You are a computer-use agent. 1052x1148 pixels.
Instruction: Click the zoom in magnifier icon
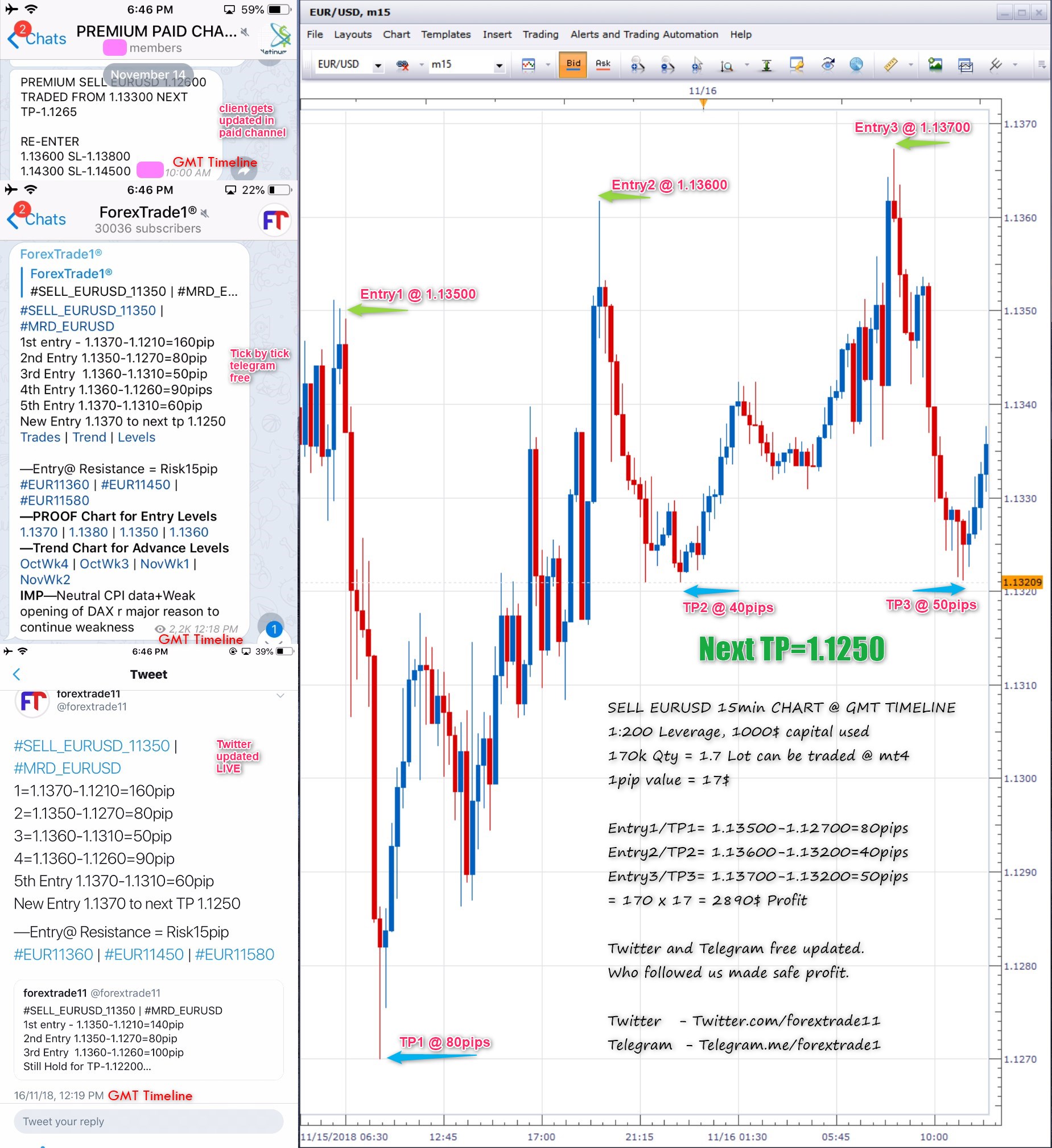pos(637,65)
